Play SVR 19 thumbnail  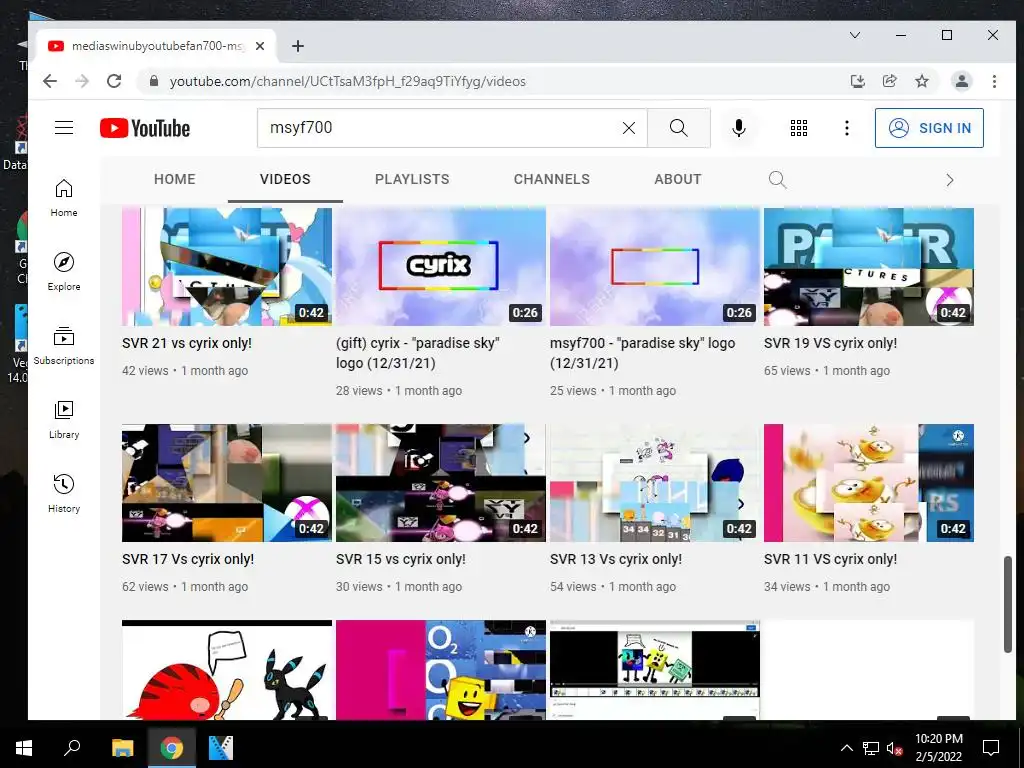coord(869,266)
